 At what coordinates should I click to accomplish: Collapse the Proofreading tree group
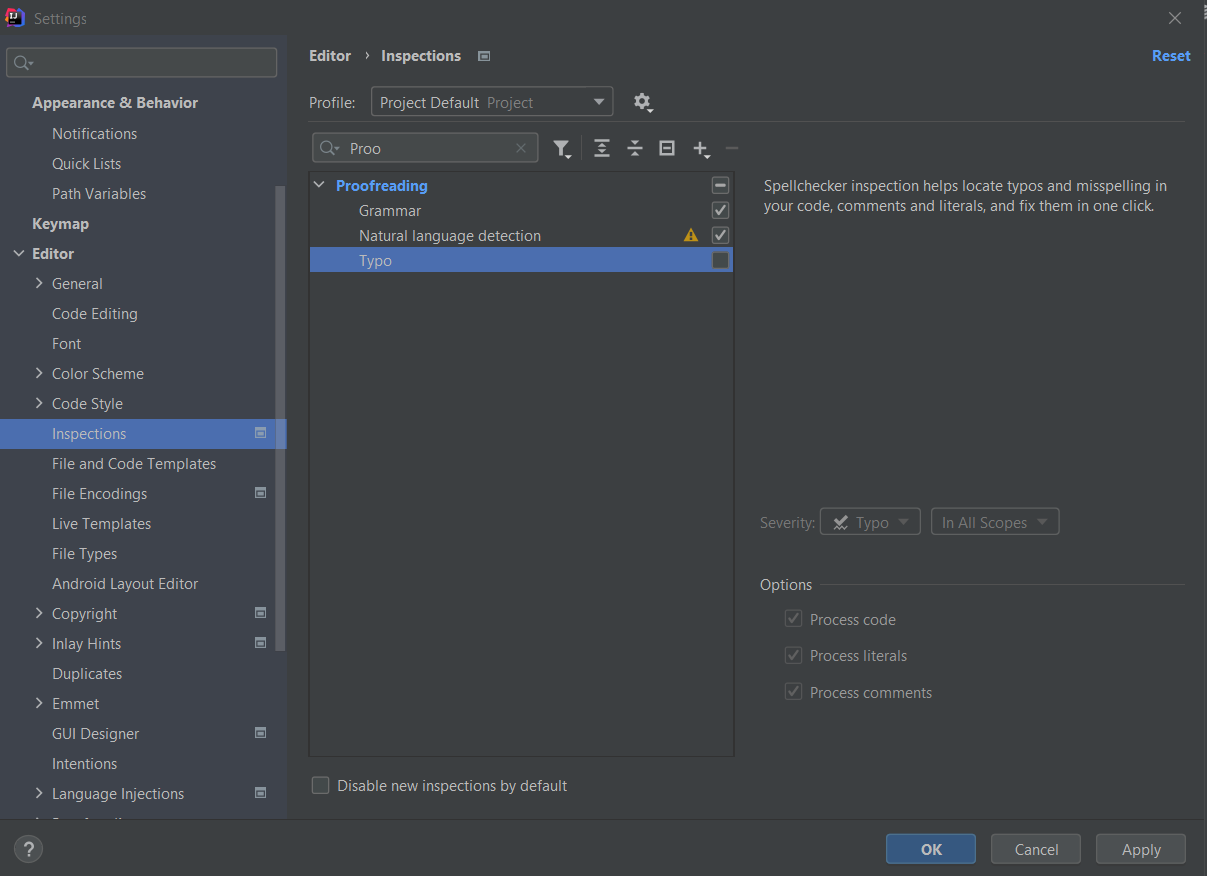319,185
